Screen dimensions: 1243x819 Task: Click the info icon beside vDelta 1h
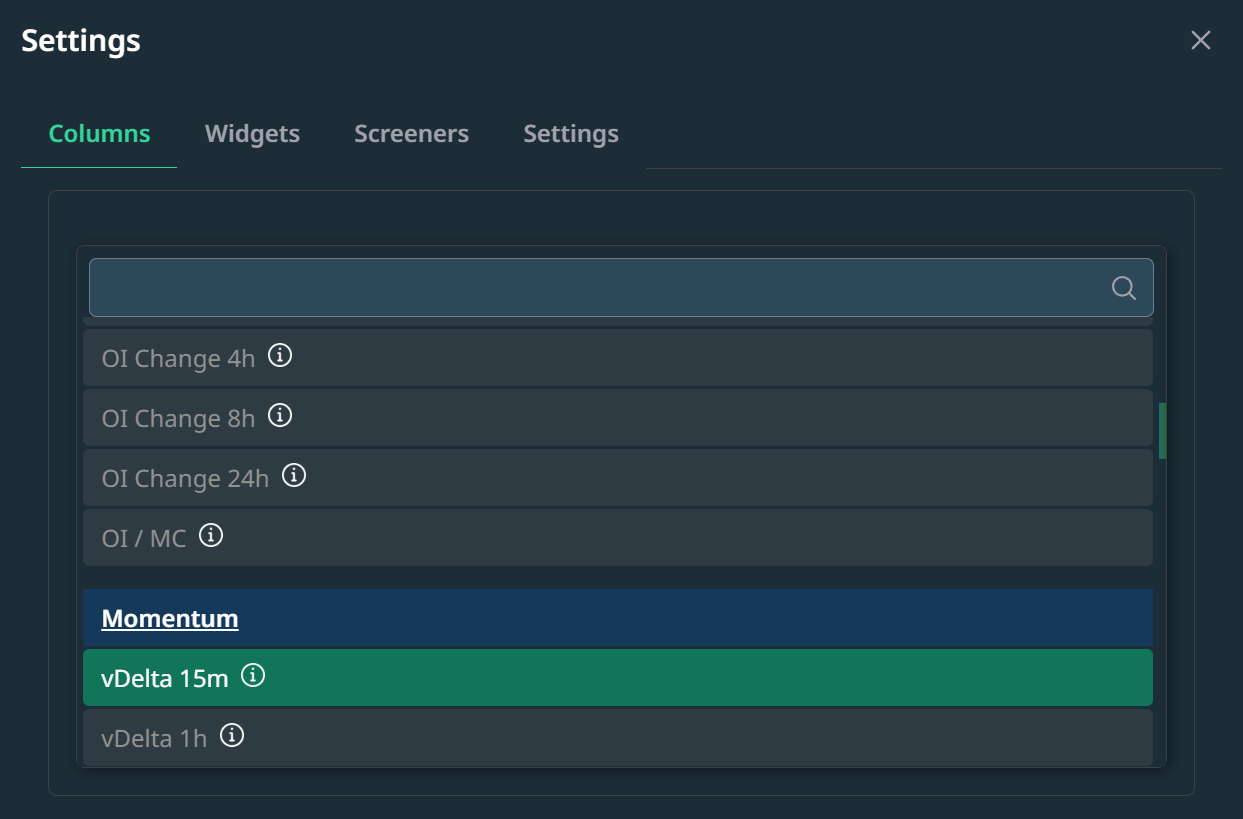pyautogui.click(x=232, y=736)
